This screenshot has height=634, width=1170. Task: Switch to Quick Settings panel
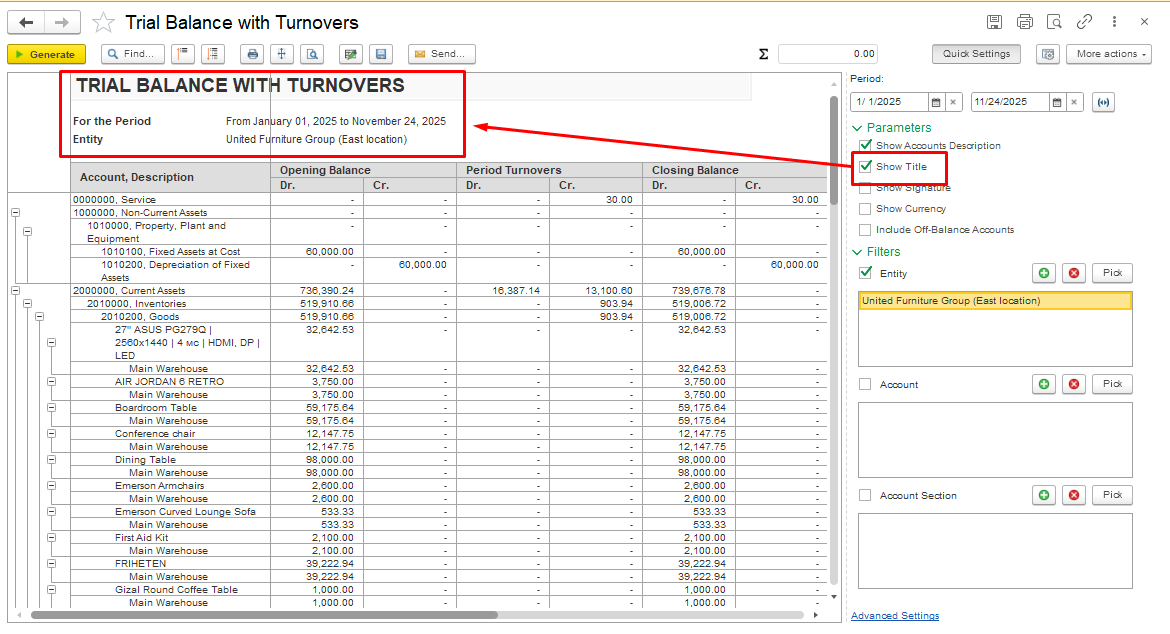click(x=975, y=54)
